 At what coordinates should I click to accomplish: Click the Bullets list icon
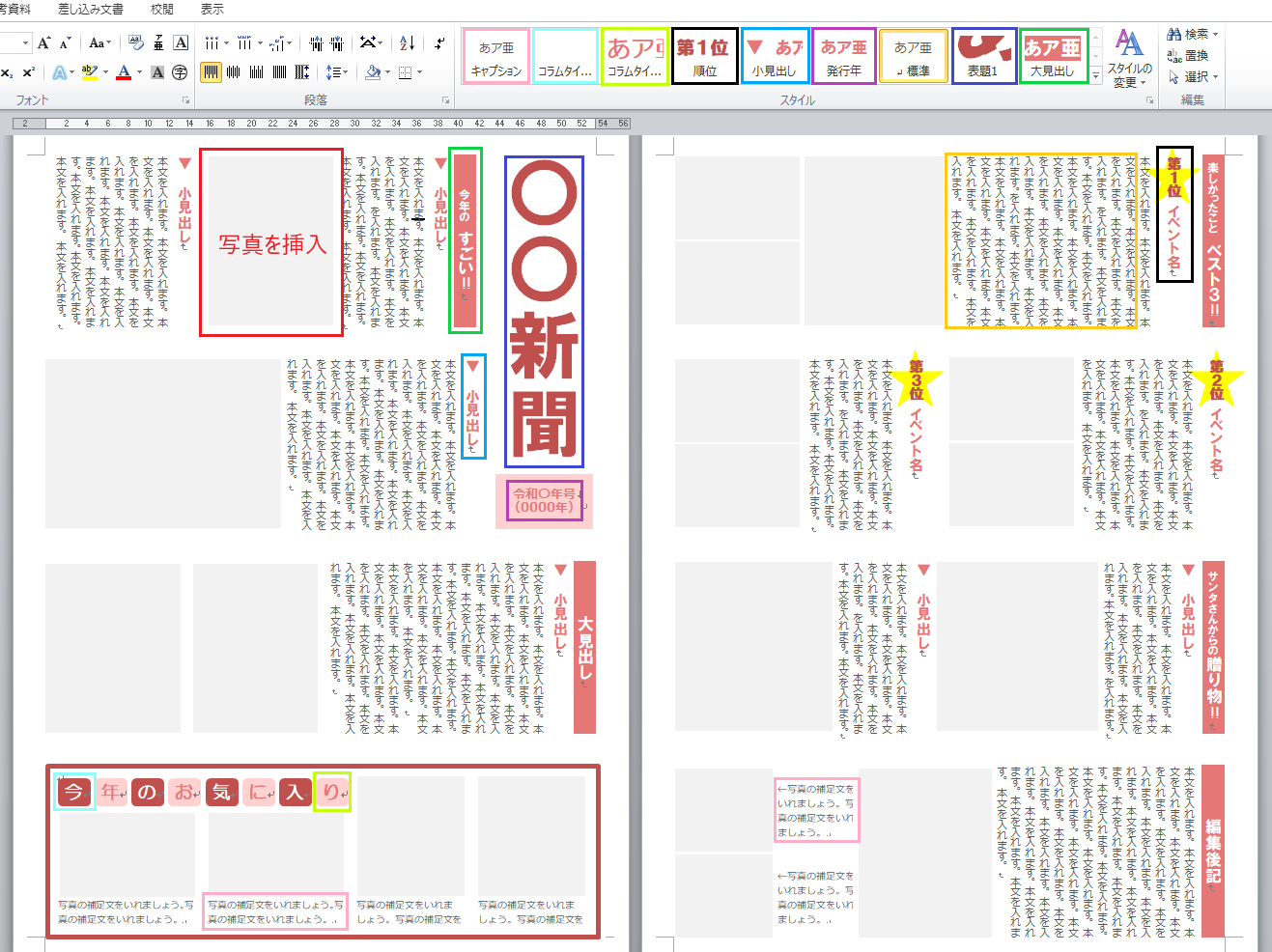point(212,43)
